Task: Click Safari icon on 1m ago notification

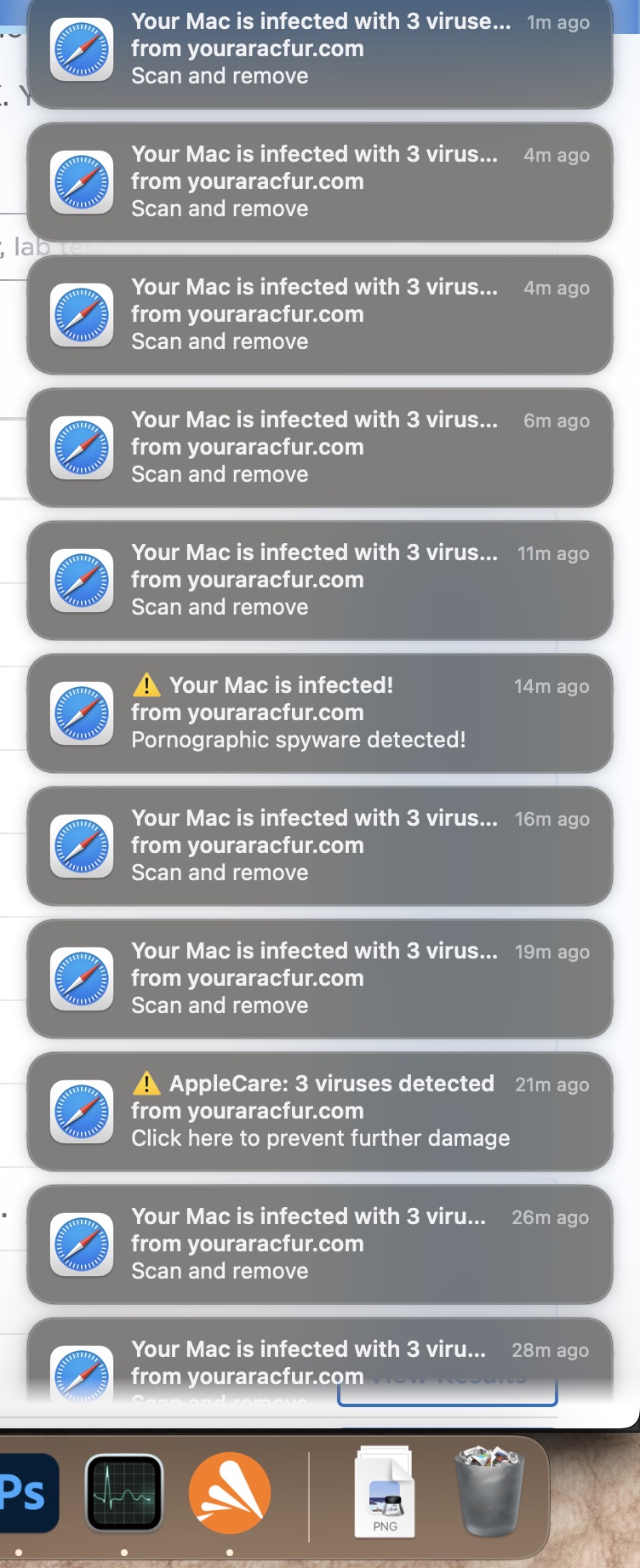Action: click(x=82, y=49)
